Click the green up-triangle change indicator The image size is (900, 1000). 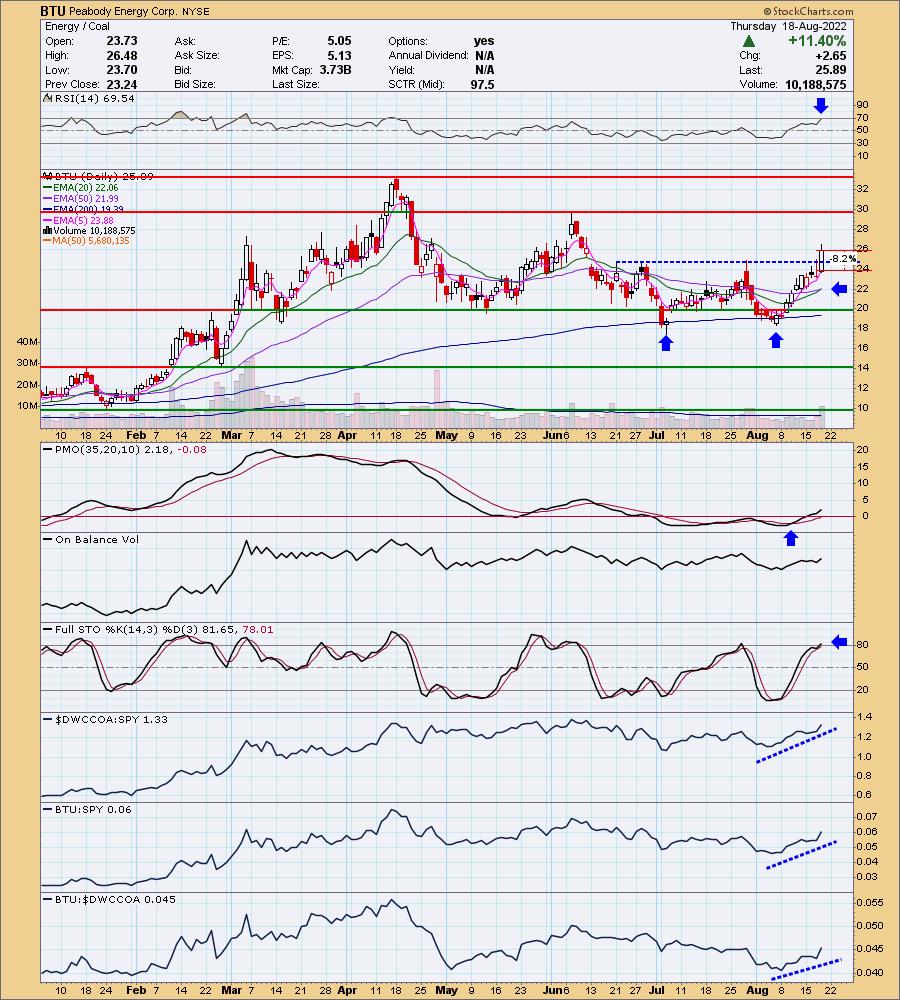click(749, 41)
